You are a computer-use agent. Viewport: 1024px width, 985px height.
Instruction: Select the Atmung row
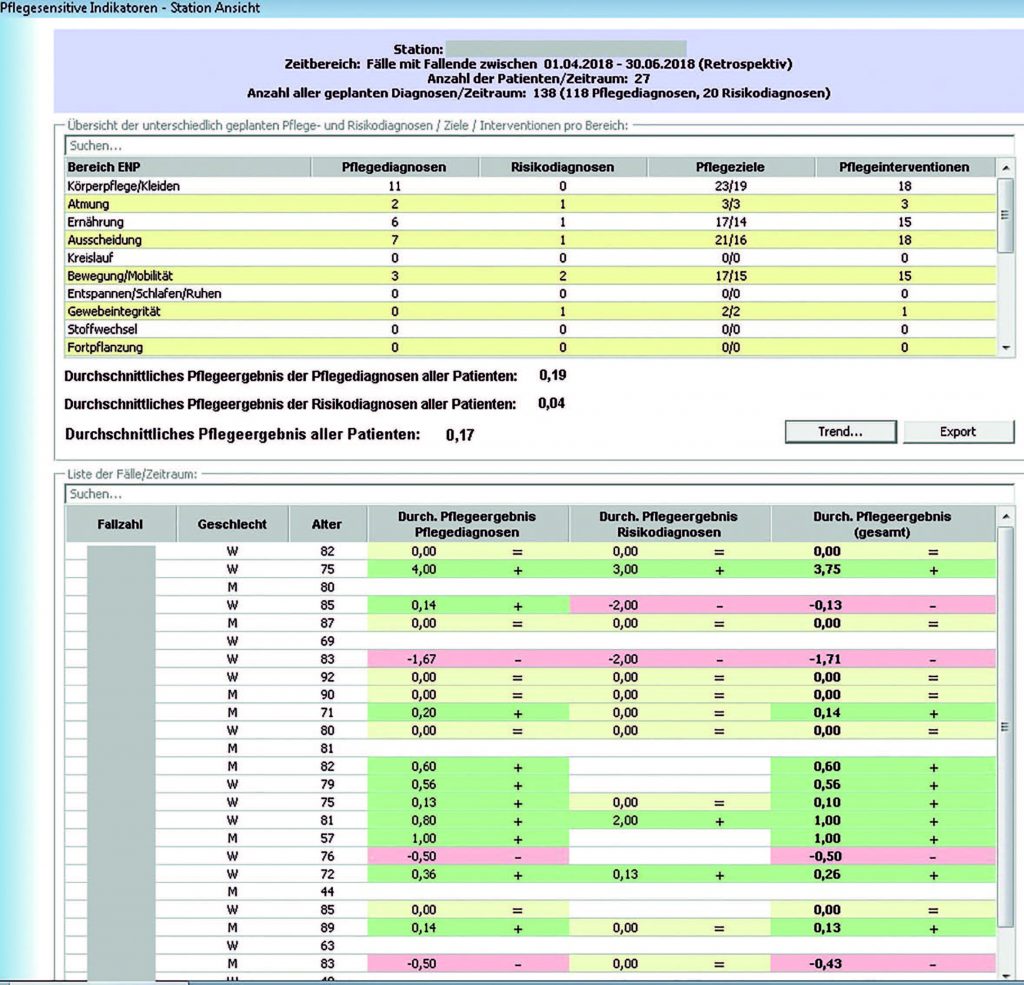point(530,204)
